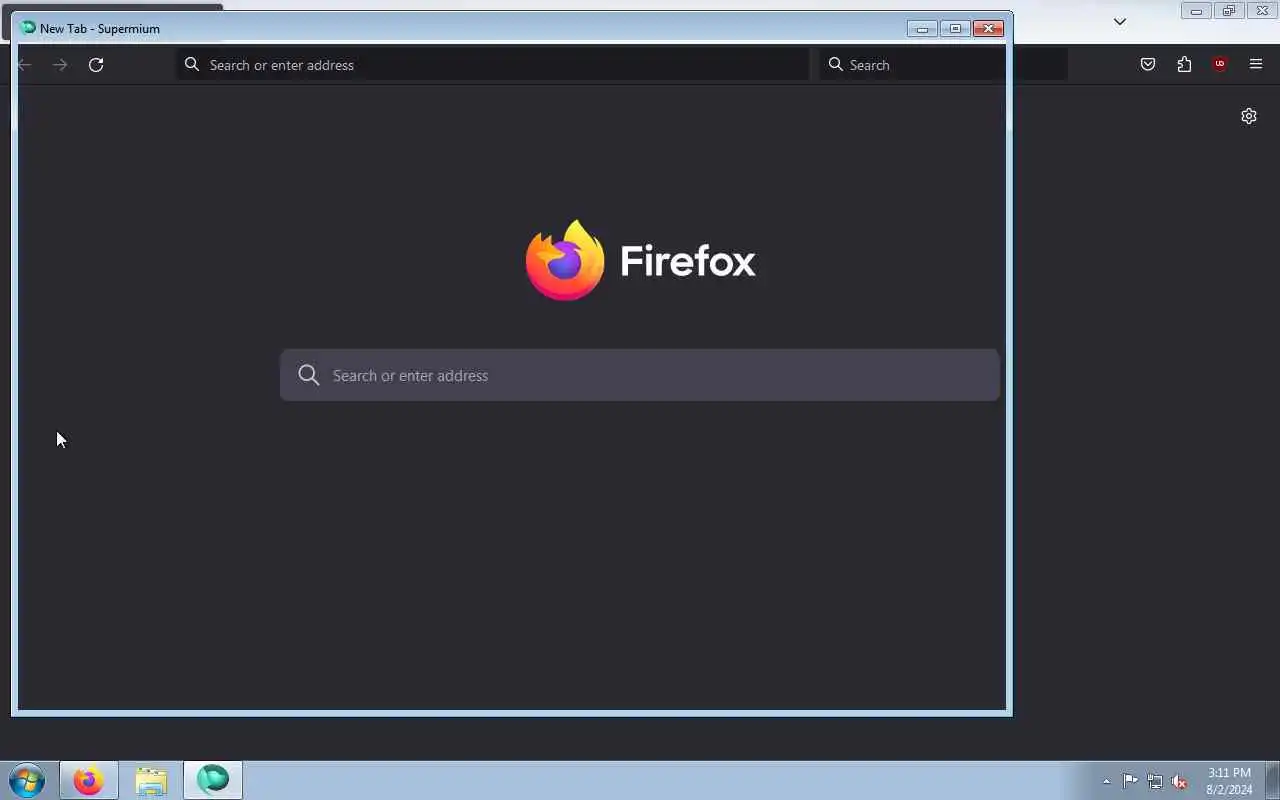This screenshot has height=800, width=1280.
Task: Reload the page with the refresh icon
Action: pos(96,65)
